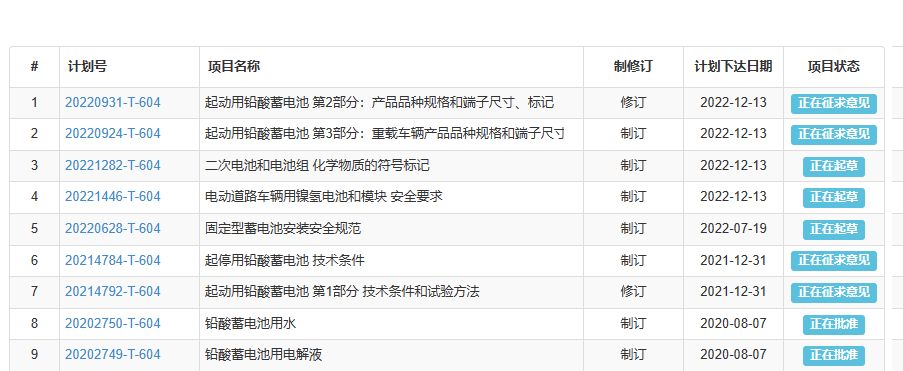Click the 计划下达日期 column header
Viewport: 903px width, 371px height.
(x=733, y=67)
